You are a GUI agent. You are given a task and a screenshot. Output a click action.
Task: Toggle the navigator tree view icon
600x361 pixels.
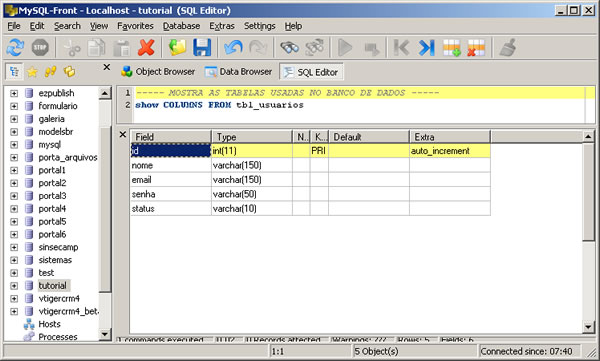point(15,72)
